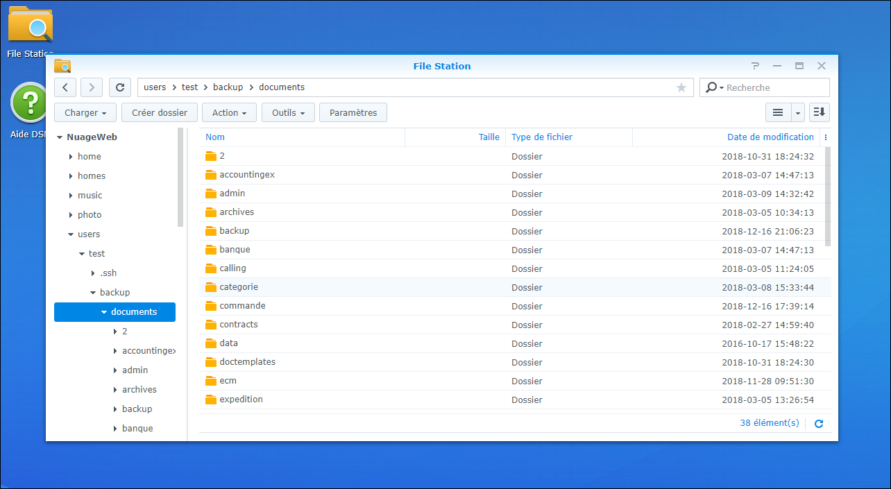The height and width of the screenshot is (489, 891).
Task: Click backup in the breadcrumb path
Action: (228, 87)
